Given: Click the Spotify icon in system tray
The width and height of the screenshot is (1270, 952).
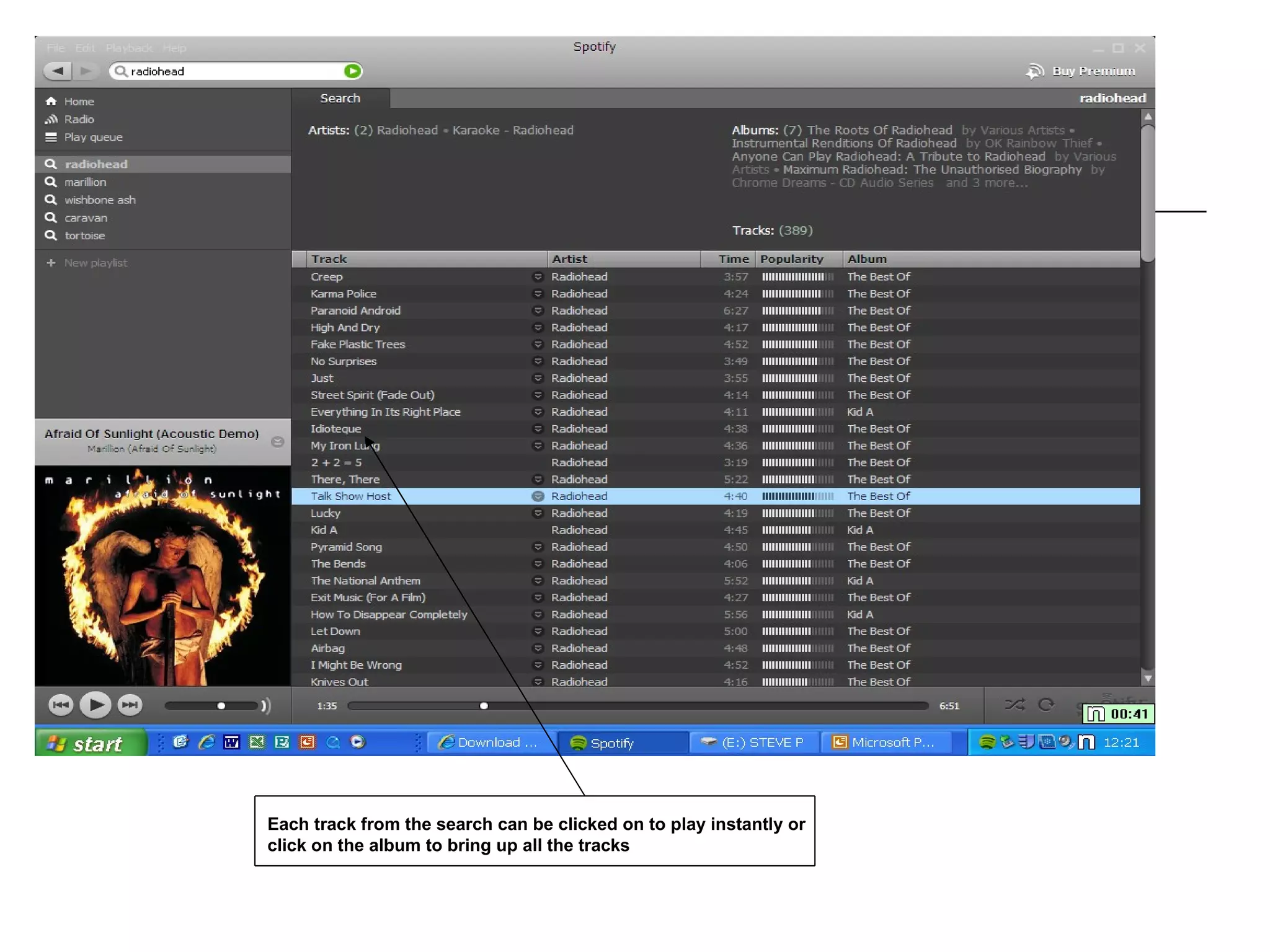Looking at the screenshot, I should pyautogui.click(x=987, y=742).
